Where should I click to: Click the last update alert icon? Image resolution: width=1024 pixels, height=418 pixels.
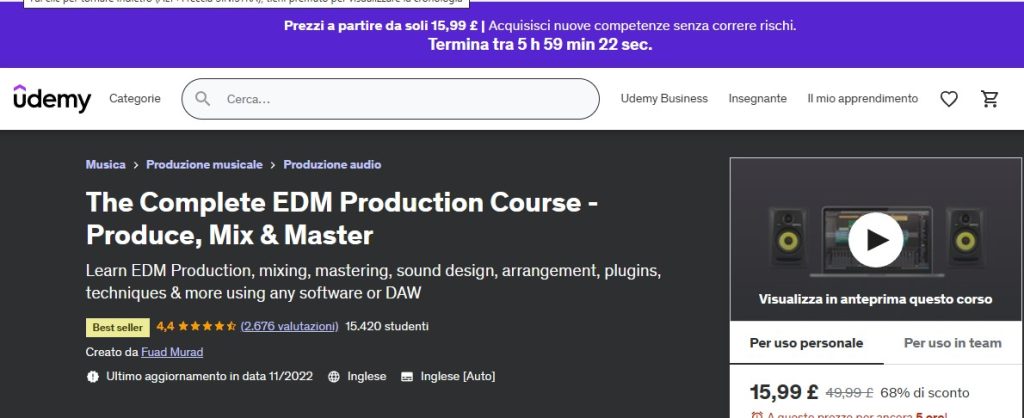click(x=93, y=377)
